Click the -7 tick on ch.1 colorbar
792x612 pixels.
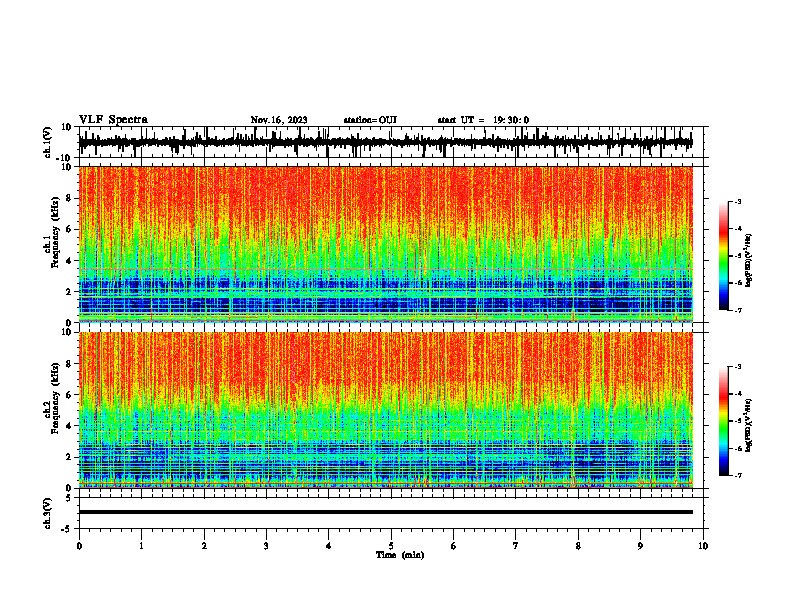pos(737,310)
